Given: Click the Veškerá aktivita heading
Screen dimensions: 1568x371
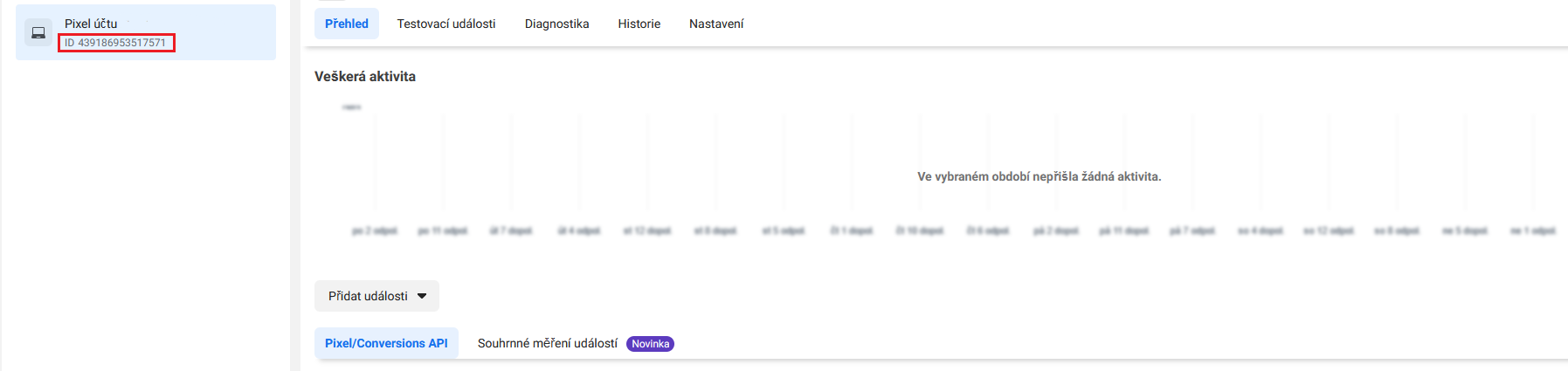Looking at the screenshot, I should tap(365, 77).
